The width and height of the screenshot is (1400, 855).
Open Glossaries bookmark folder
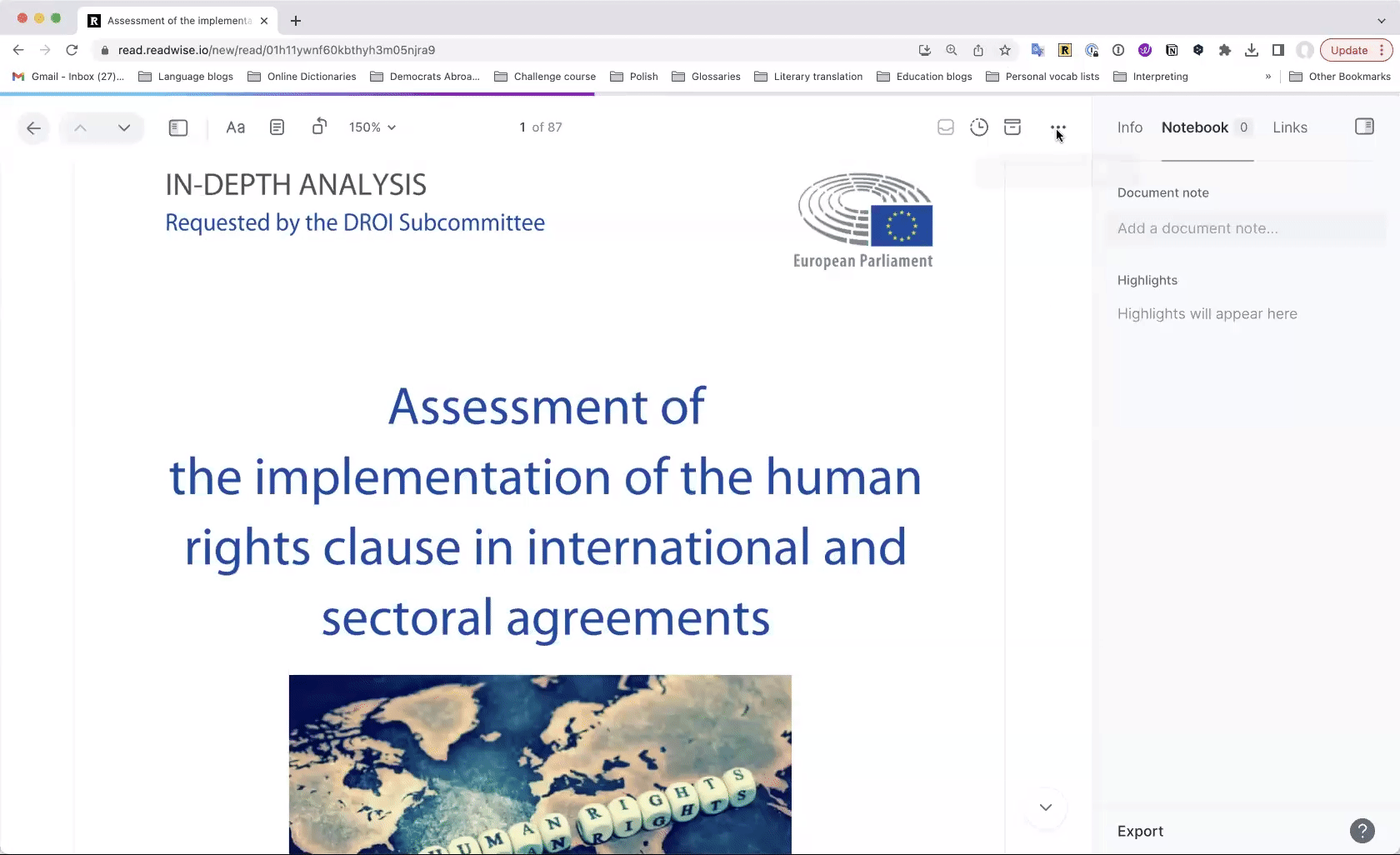tap(707, 77)
